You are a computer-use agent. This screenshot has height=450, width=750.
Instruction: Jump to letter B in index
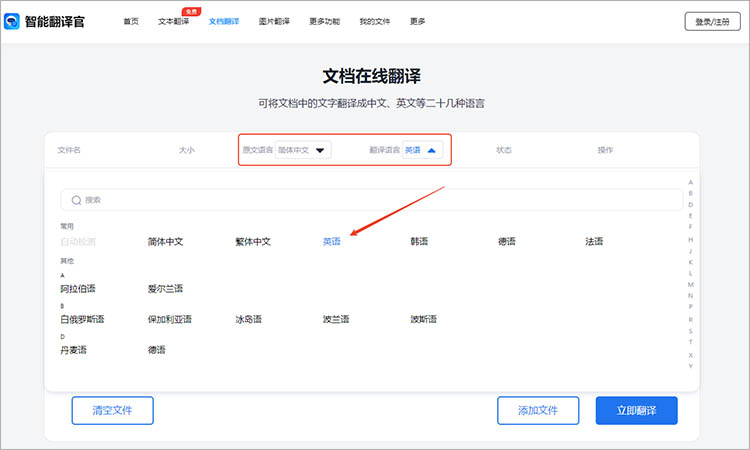[x=691, y=193]
